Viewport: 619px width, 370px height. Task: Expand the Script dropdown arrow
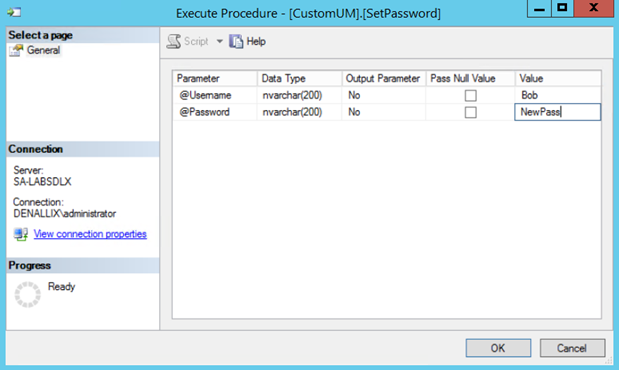[219, 41]
